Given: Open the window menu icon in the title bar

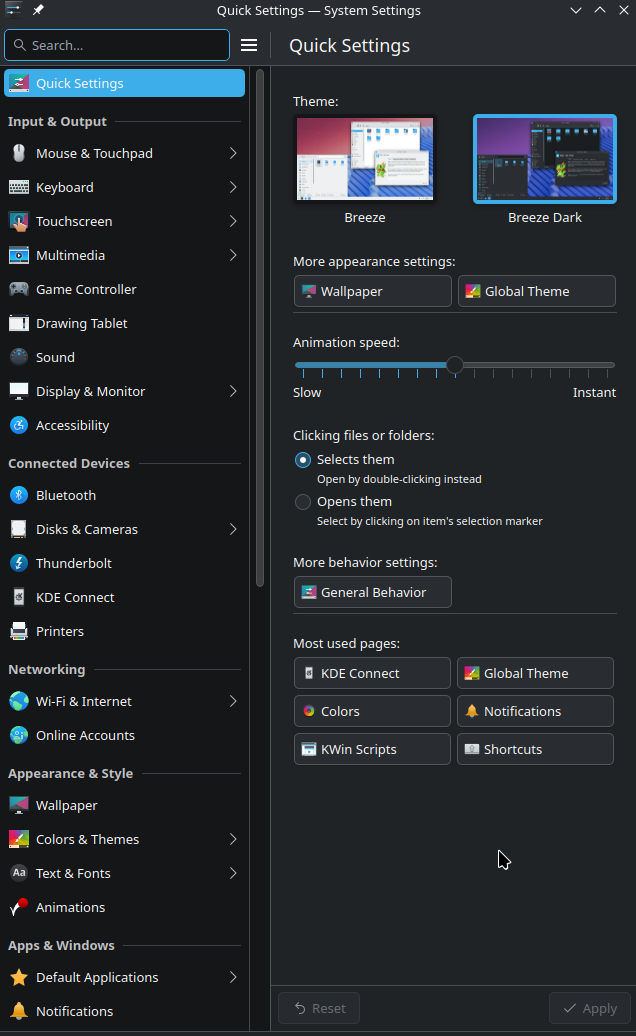Looking at the screenshot, I should point(13,10).
